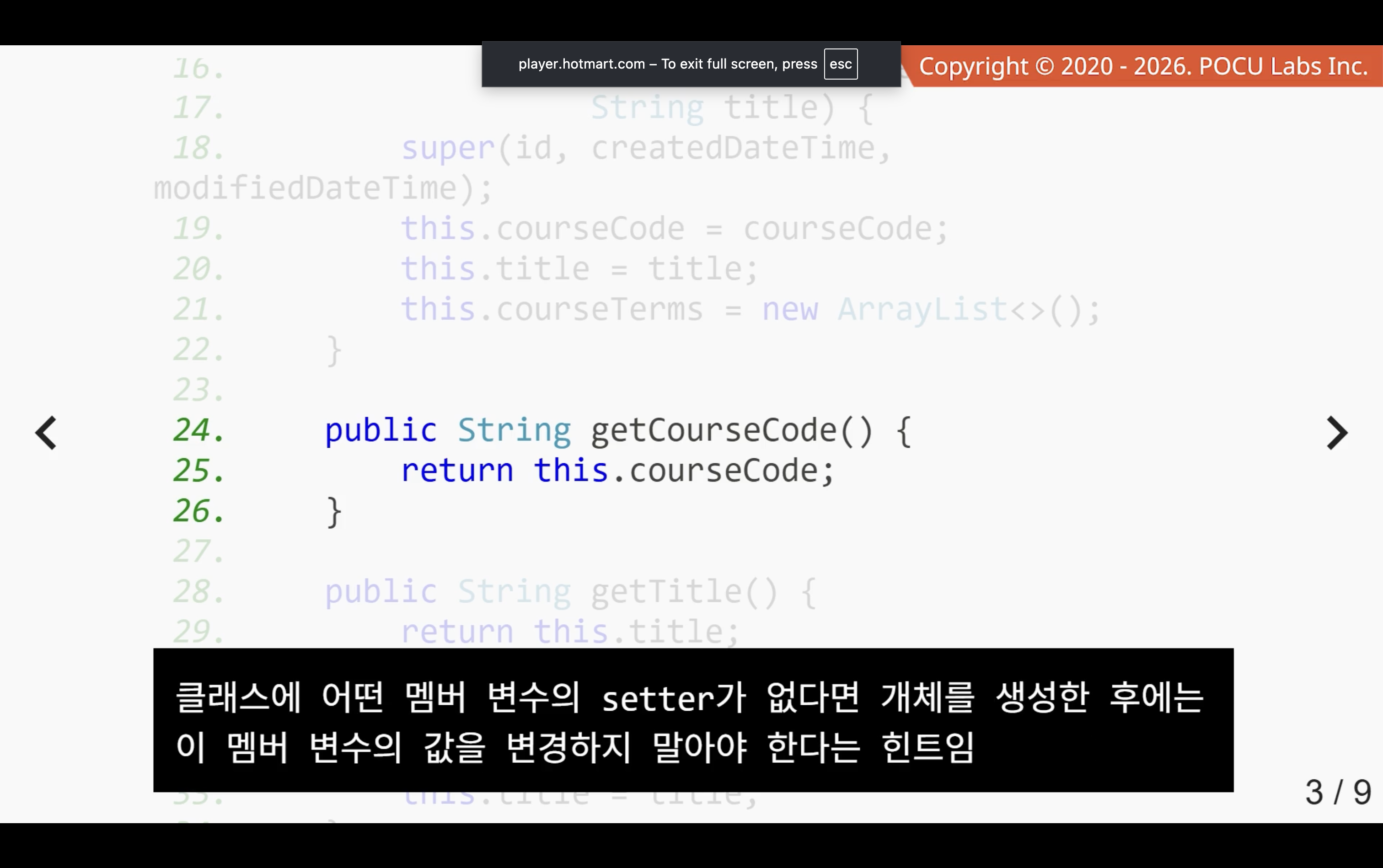The width and height of the screenshot is (1383, 868).
Task: Click the esc key hint in fullscreen notice
Action: (841, 64)
